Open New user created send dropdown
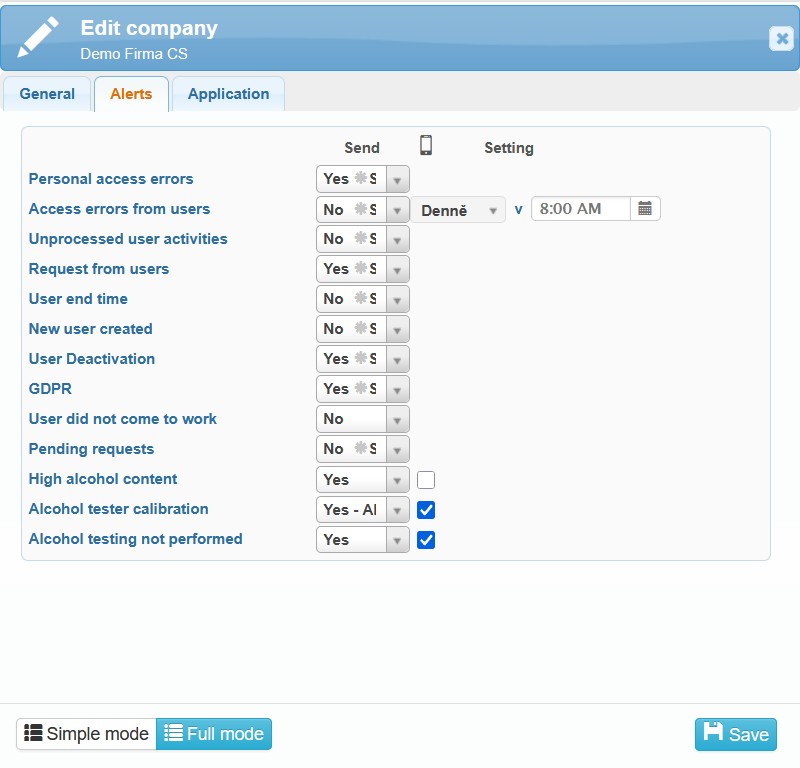The image size is (800, 768). click(x=397, y=330)
